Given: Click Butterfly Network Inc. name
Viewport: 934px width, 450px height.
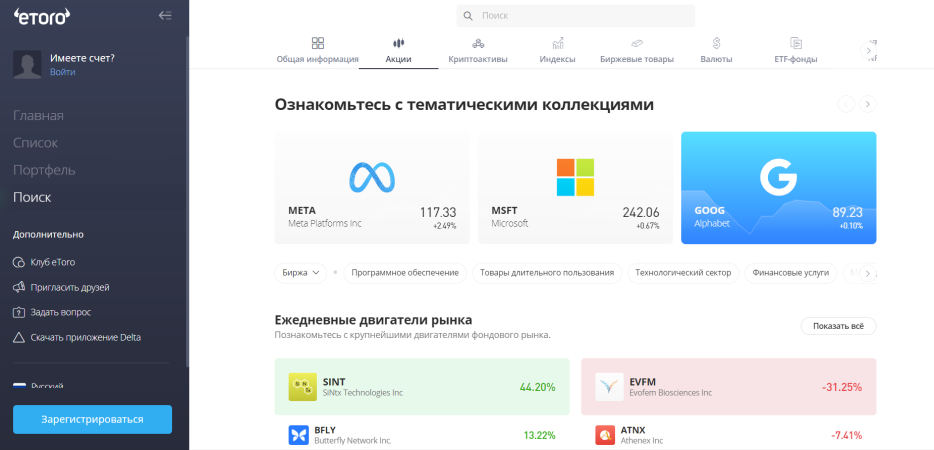Looking at the screenshot, I should coord(353,440).
